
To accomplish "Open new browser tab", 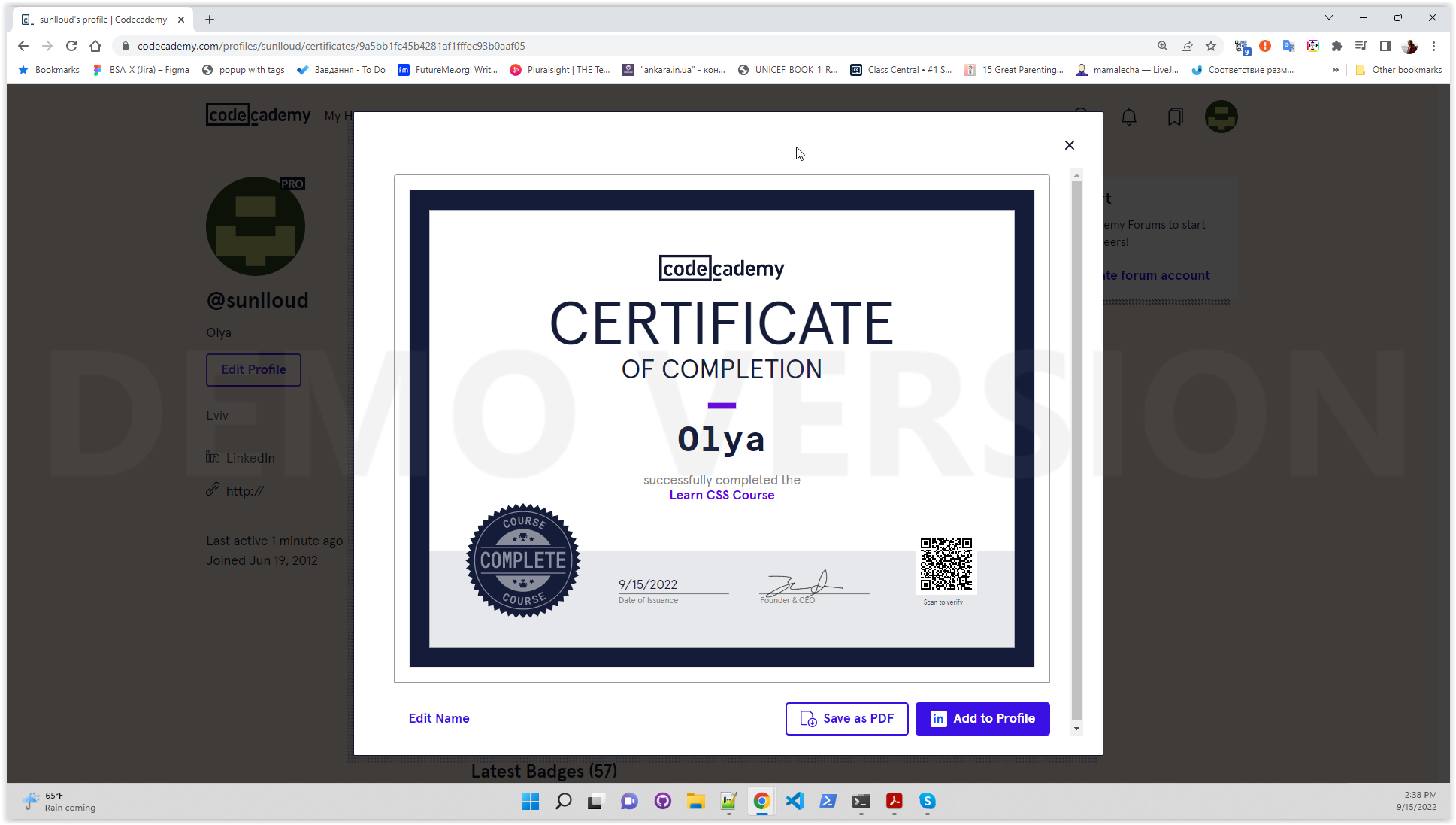I will pos(210,20).
